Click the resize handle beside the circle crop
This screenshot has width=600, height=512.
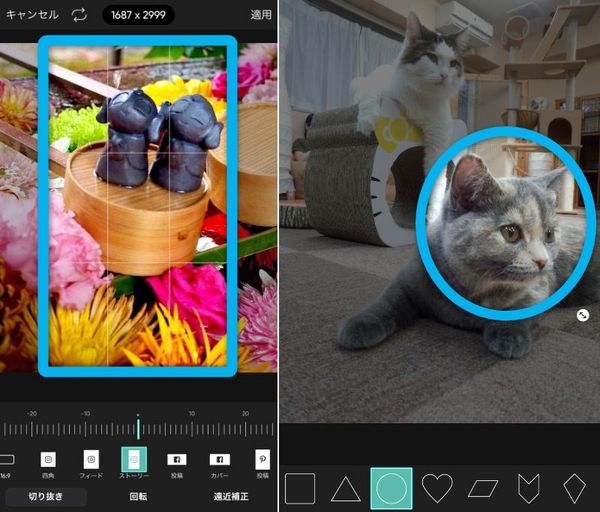click(x=582, y=315)
